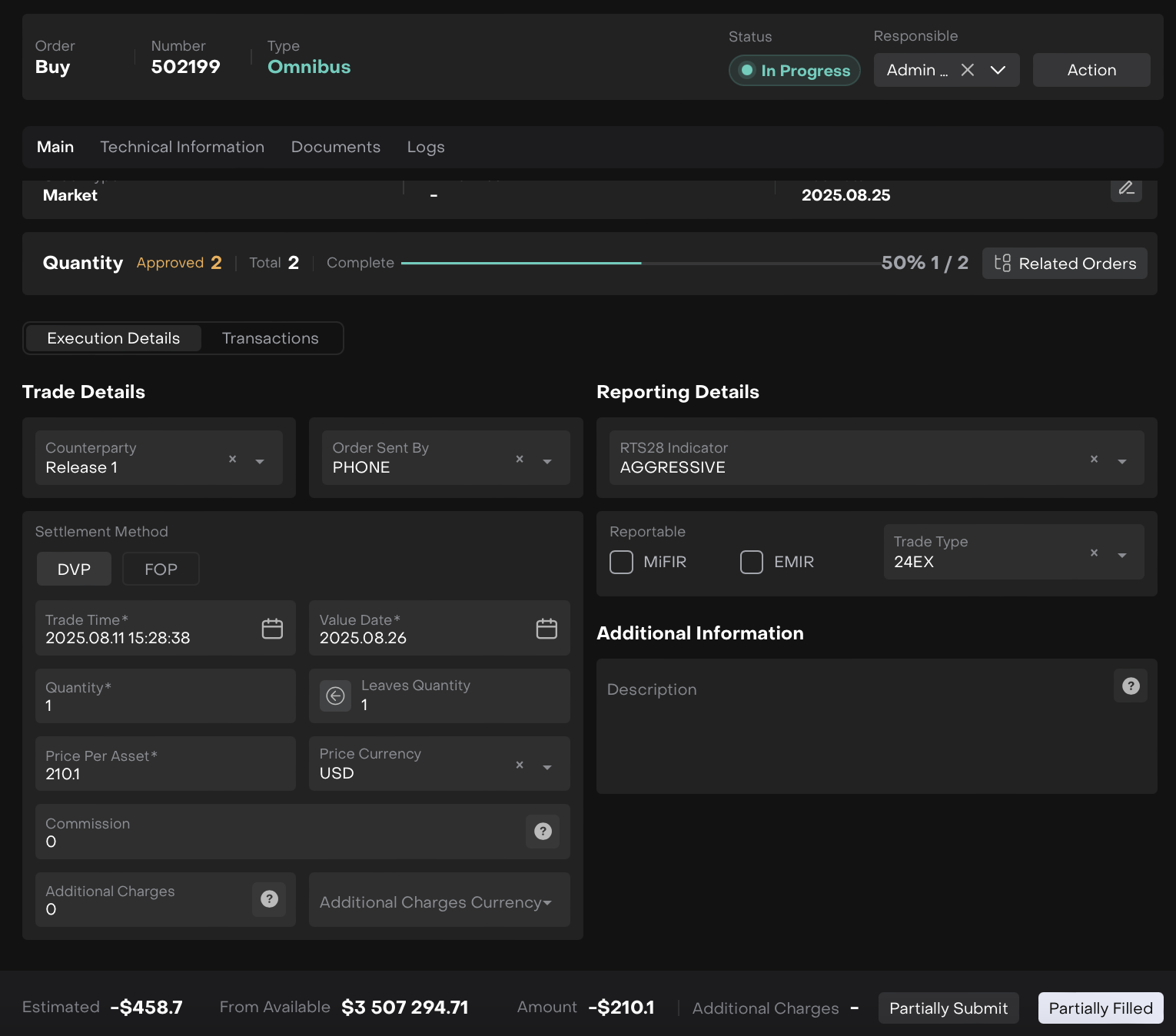Show Additional Charges help icon
The image size is (1176, 1036).
coord(269,899)
